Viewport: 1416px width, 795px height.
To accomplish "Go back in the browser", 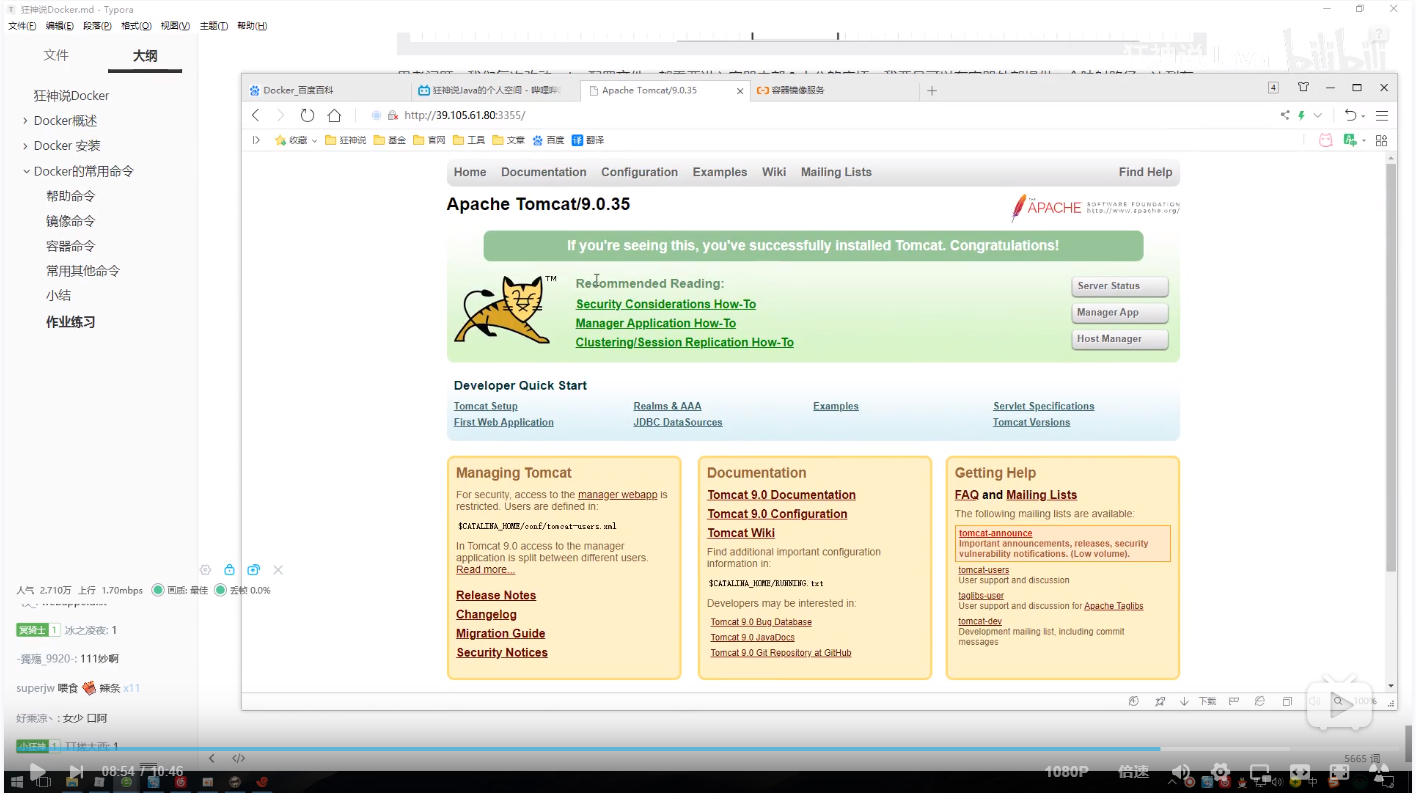I will pos(256,115).
